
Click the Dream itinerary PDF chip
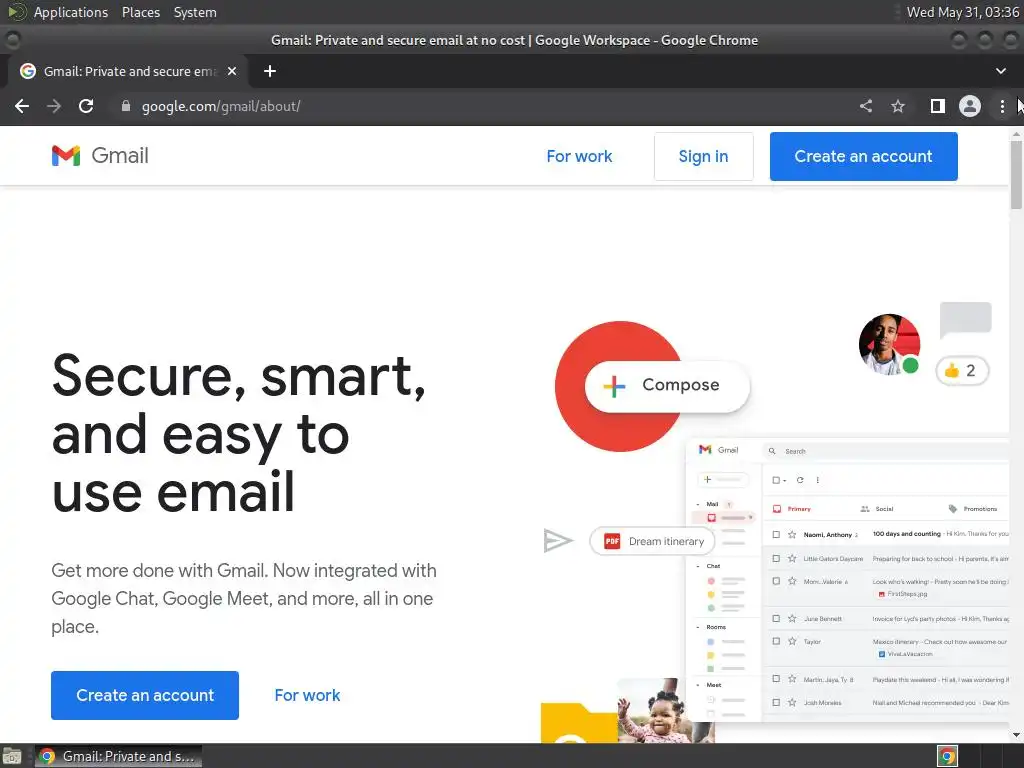(x=652, y=541)
